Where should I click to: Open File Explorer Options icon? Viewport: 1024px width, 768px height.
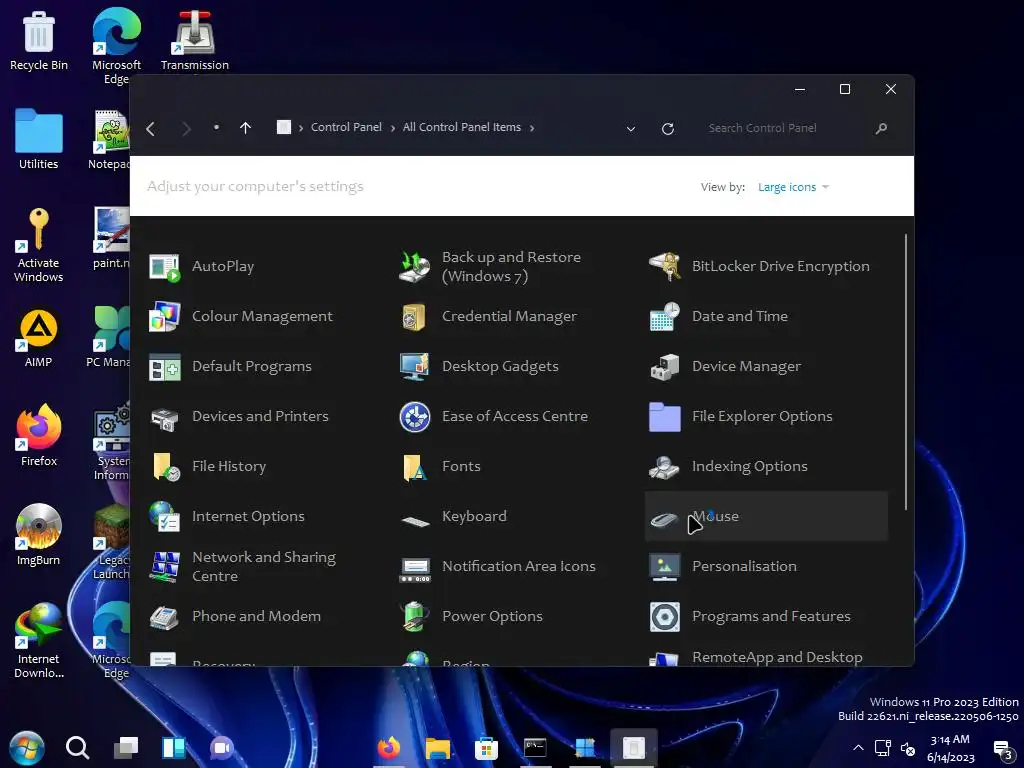click(665, 417)
